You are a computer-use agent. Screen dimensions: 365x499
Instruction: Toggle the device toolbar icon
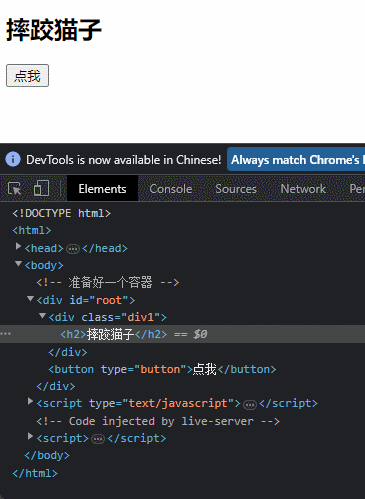[41, 188]
